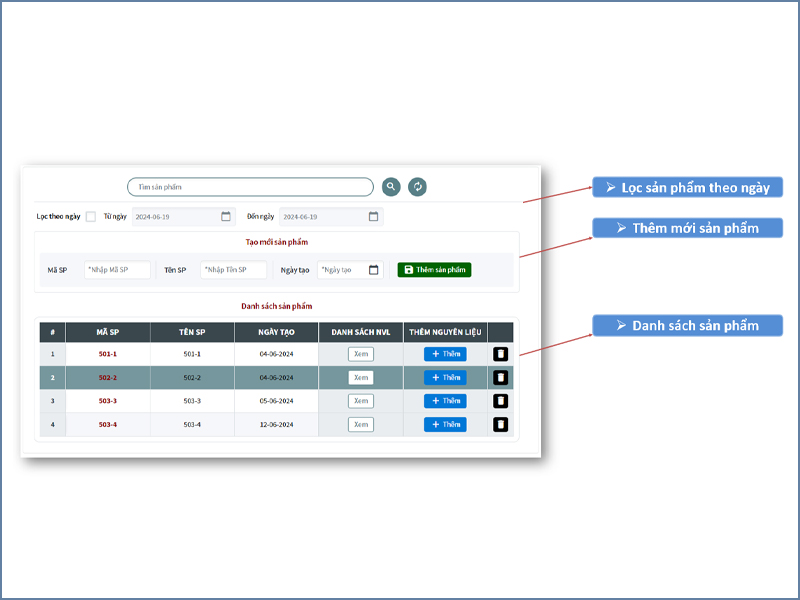Click the Tạo mới sản phẩm section title
The width and height of the screenshot is (800, 600).
coord(277,242)
